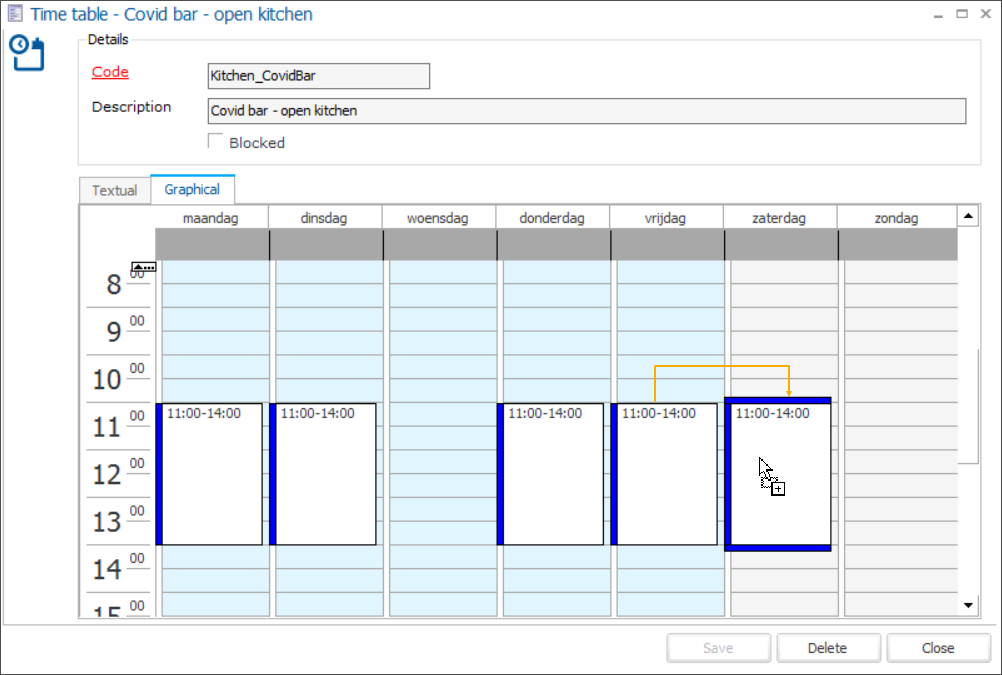This screenshot has height=675, width=1002.
Task: Enable the Blocked checkbox
Action: coord(215,141)
